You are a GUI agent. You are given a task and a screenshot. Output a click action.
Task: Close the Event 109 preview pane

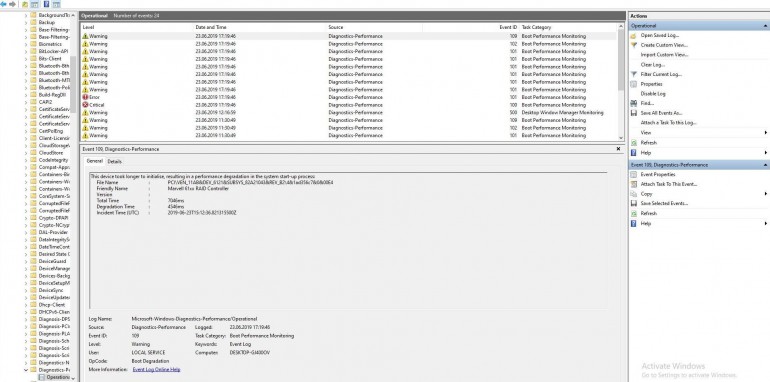618,149
